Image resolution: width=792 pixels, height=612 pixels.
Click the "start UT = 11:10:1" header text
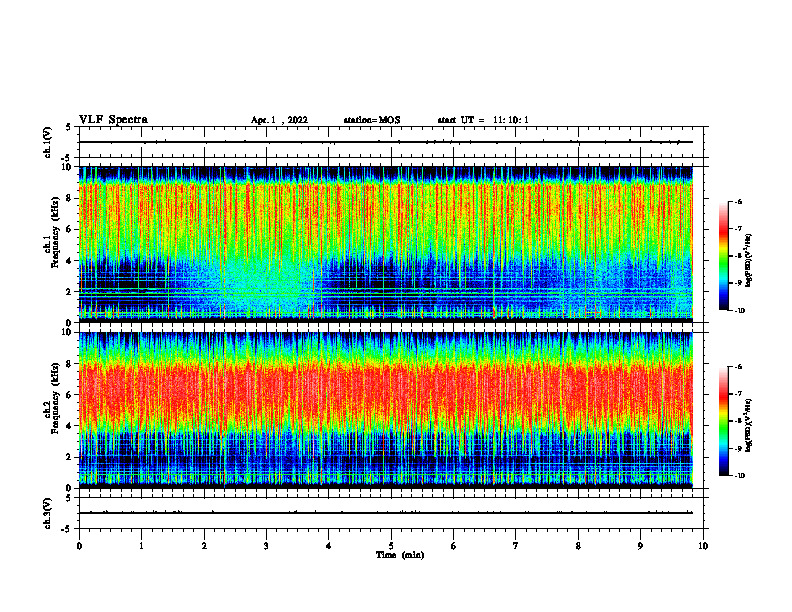click(x=483, y=120)
